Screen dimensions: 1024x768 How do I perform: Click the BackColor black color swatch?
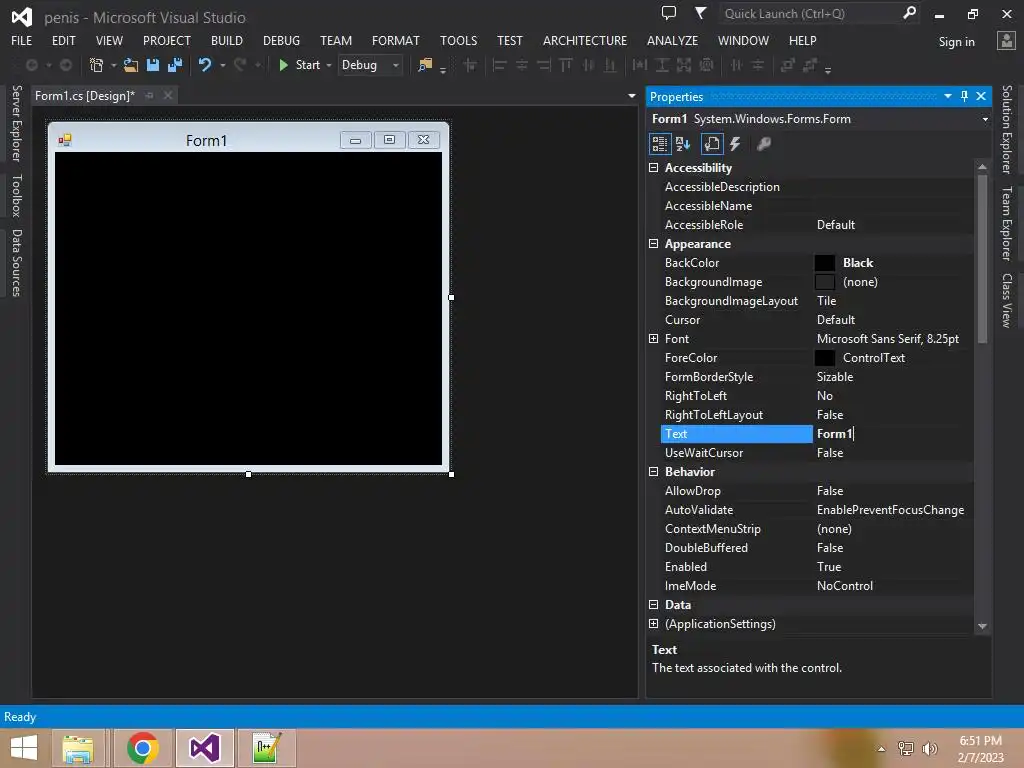[x=825, y=263]
